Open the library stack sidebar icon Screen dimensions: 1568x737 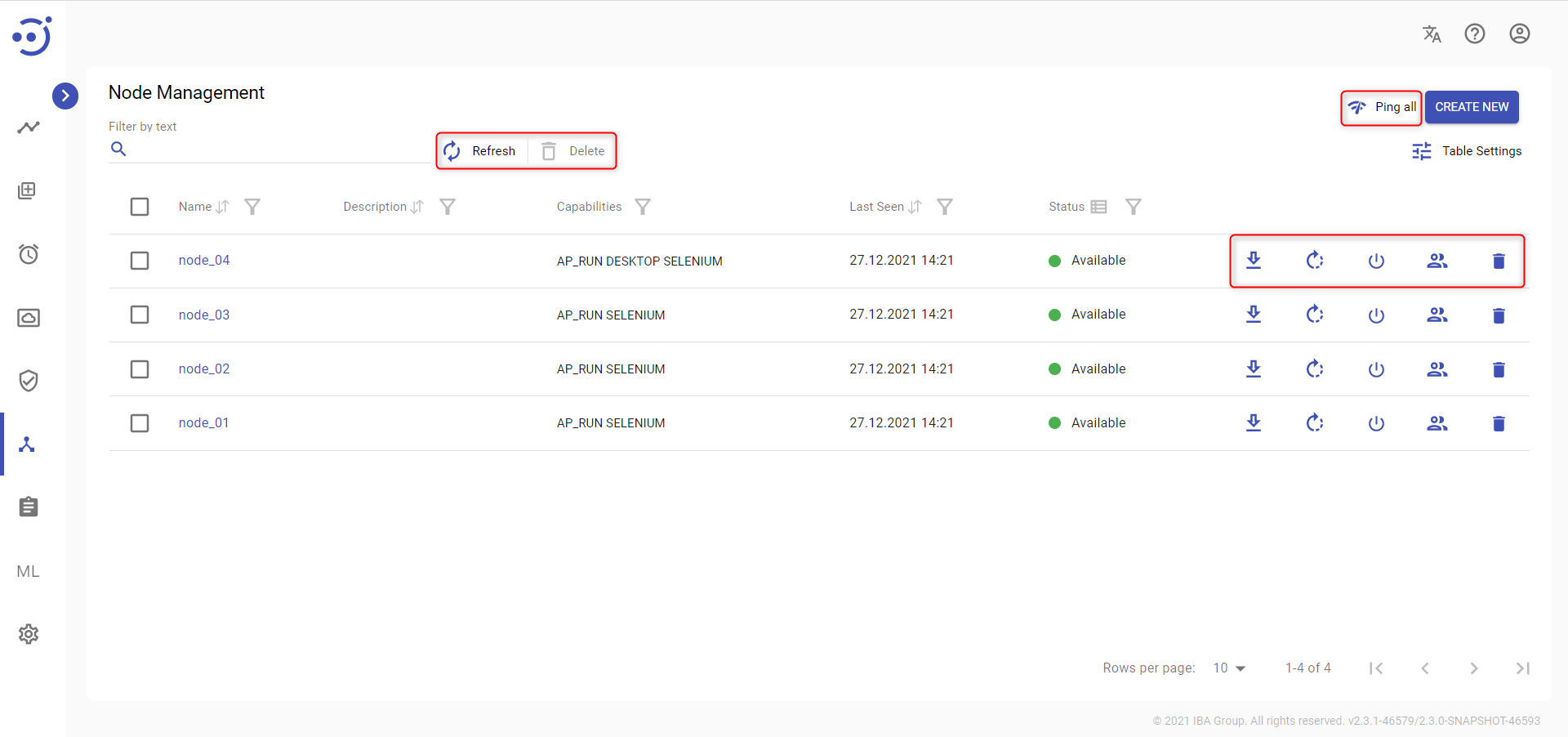[x=27, y=190]
